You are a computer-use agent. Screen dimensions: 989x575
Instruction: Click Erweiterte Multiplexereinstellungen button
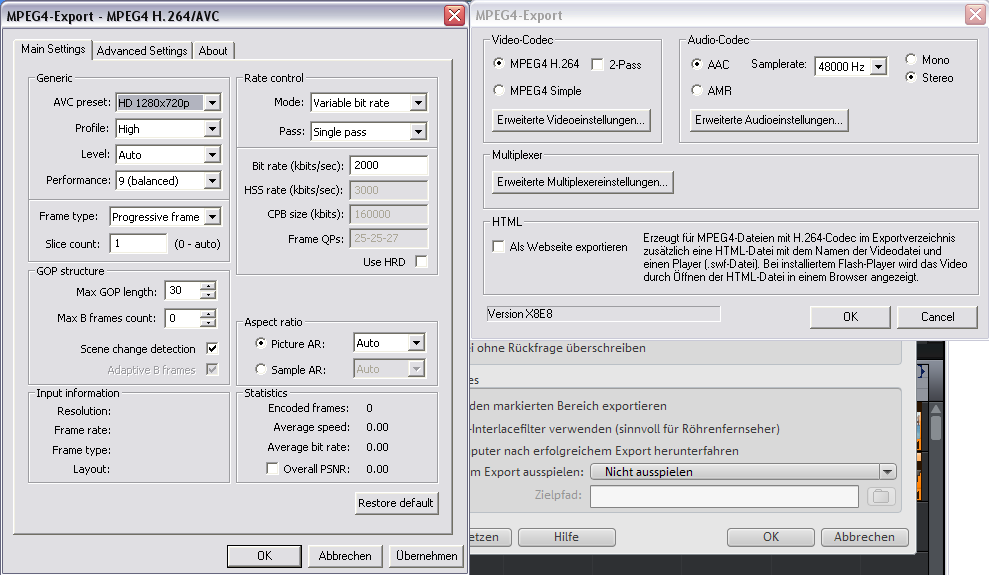click(x=582, y=182)
